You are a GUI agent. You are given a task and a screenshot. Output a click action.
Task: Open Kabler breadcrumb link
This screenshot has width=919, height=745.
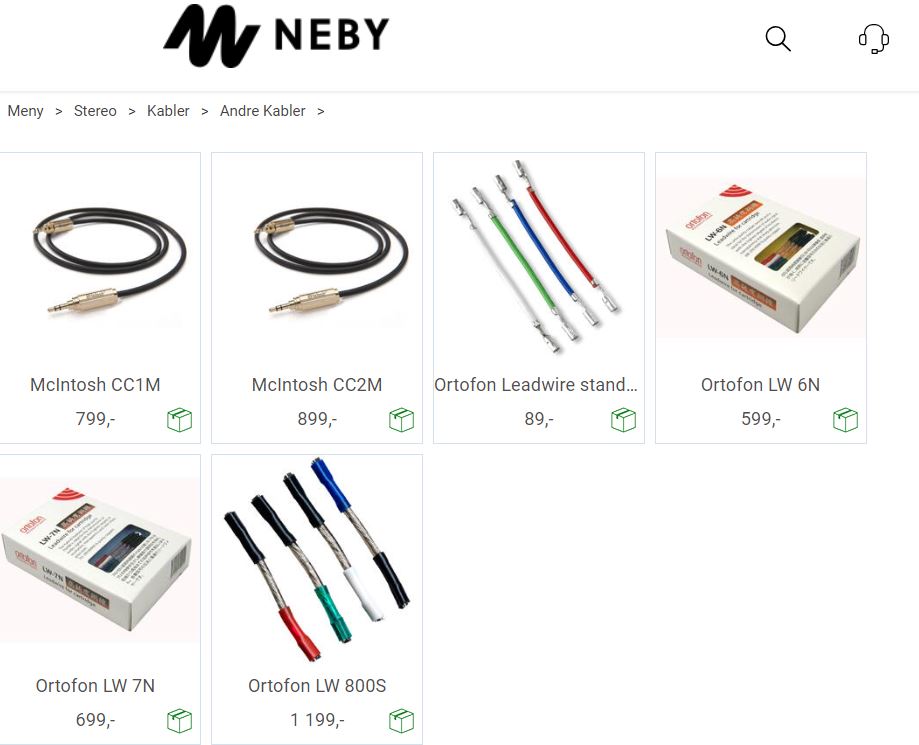(x=168, y=111)
